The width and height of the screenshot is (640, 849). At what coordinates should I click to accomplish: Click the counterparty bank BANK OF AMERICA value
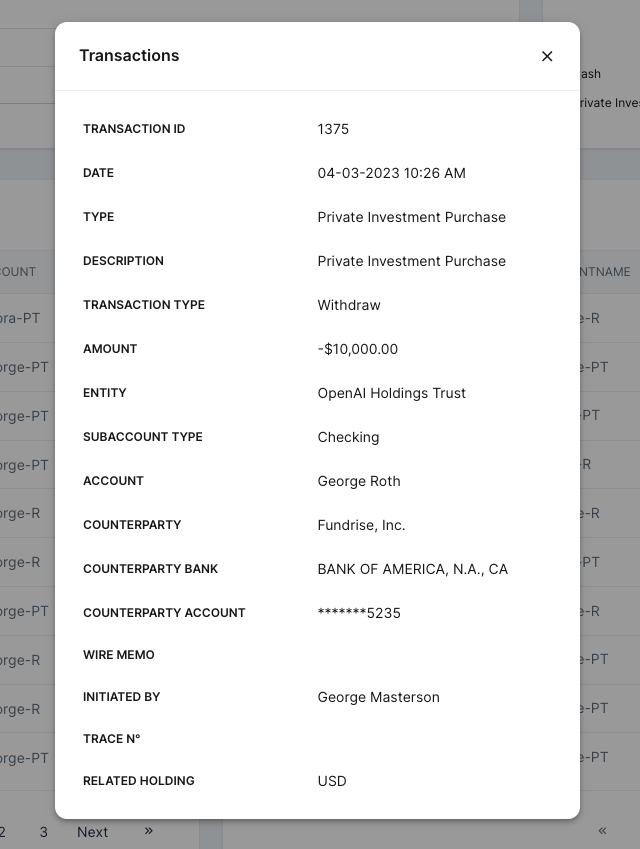(x=412, y=569)
